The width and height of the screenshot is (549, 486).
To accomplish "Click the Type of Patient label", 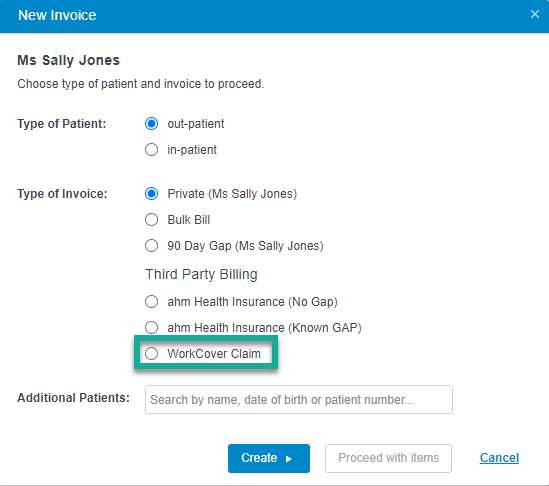I will tap(62, 124).
